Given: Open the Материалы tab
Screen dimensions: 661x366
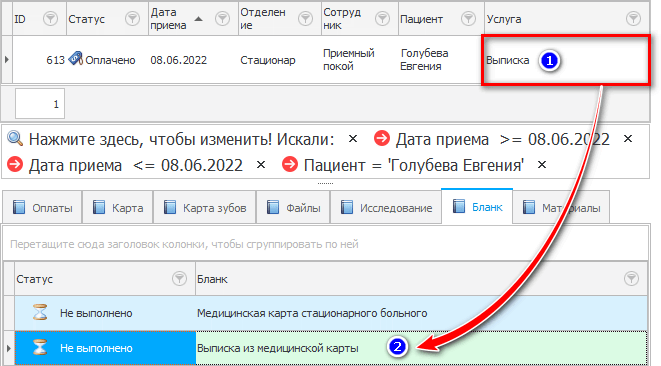Looking at the screenshot, I should click(x=561, y=207).
